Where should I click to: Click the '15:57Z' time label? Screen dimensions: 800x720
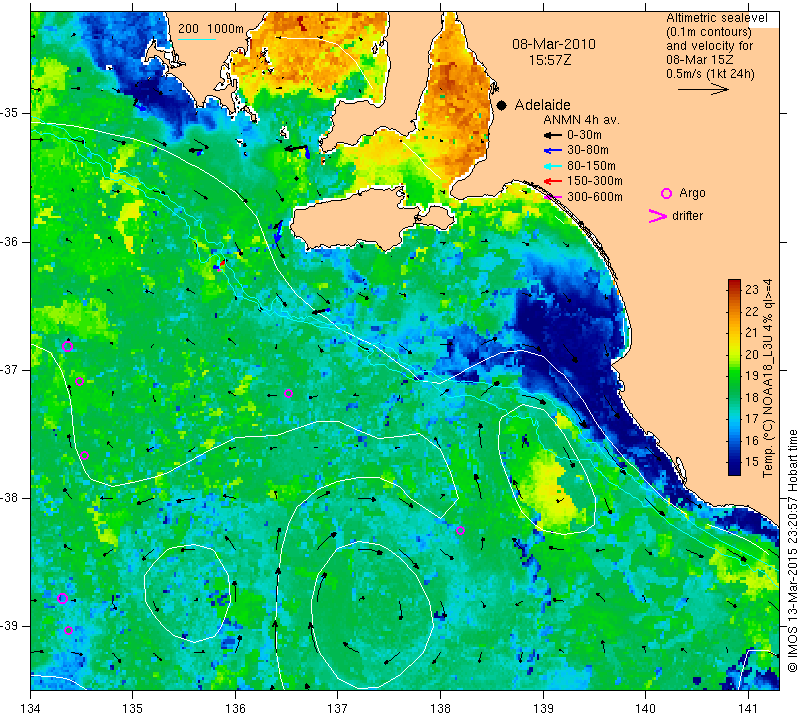(549, 60)
